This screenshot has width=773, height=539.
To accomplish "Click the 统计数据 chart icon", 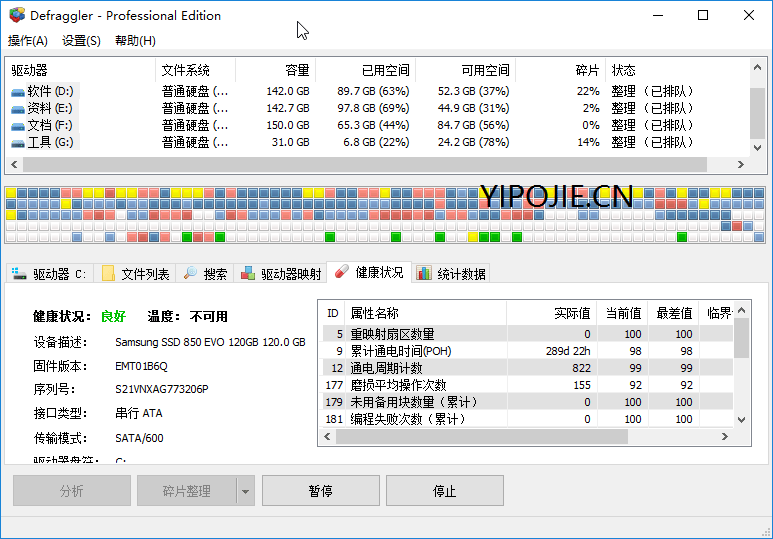I will click(x=423, y=273).
